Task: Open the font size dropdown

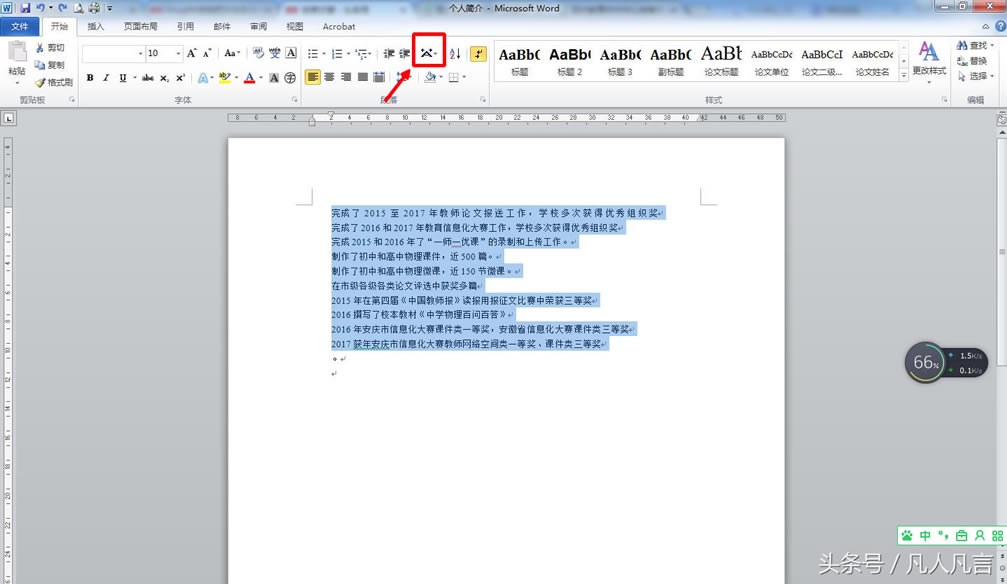Action: tap(179, 53)
